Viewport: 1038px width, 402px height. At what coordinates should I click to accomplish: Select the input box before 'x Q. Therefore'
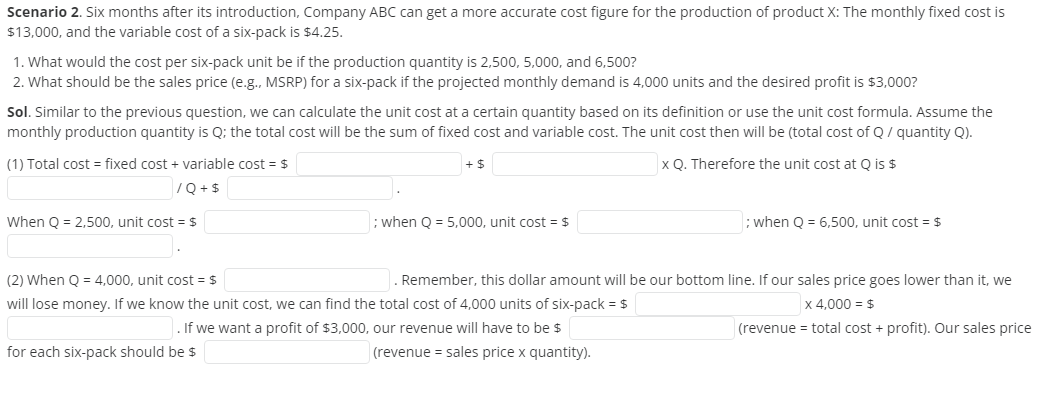(x=575, y=164)
